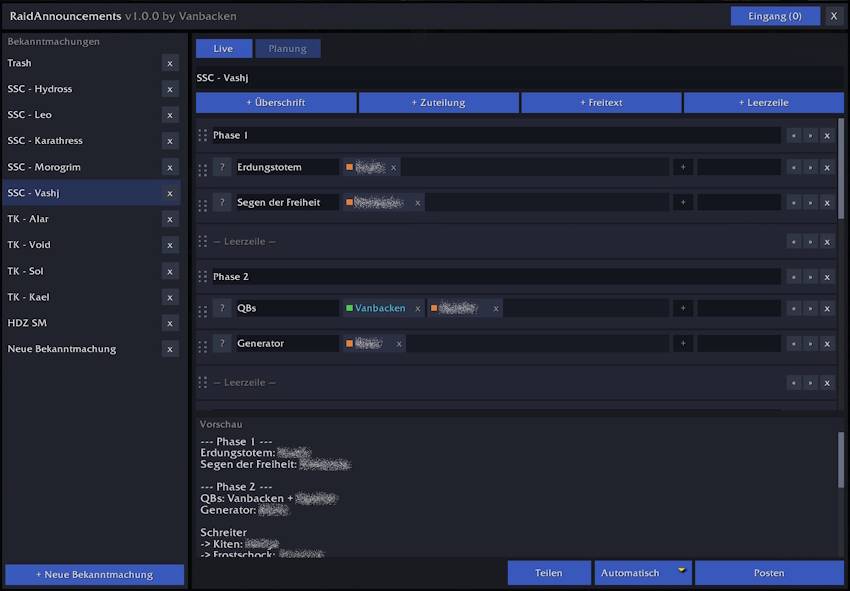Add a player to Erdungstotem with plus
850x591 pixels.
[683, 167]
